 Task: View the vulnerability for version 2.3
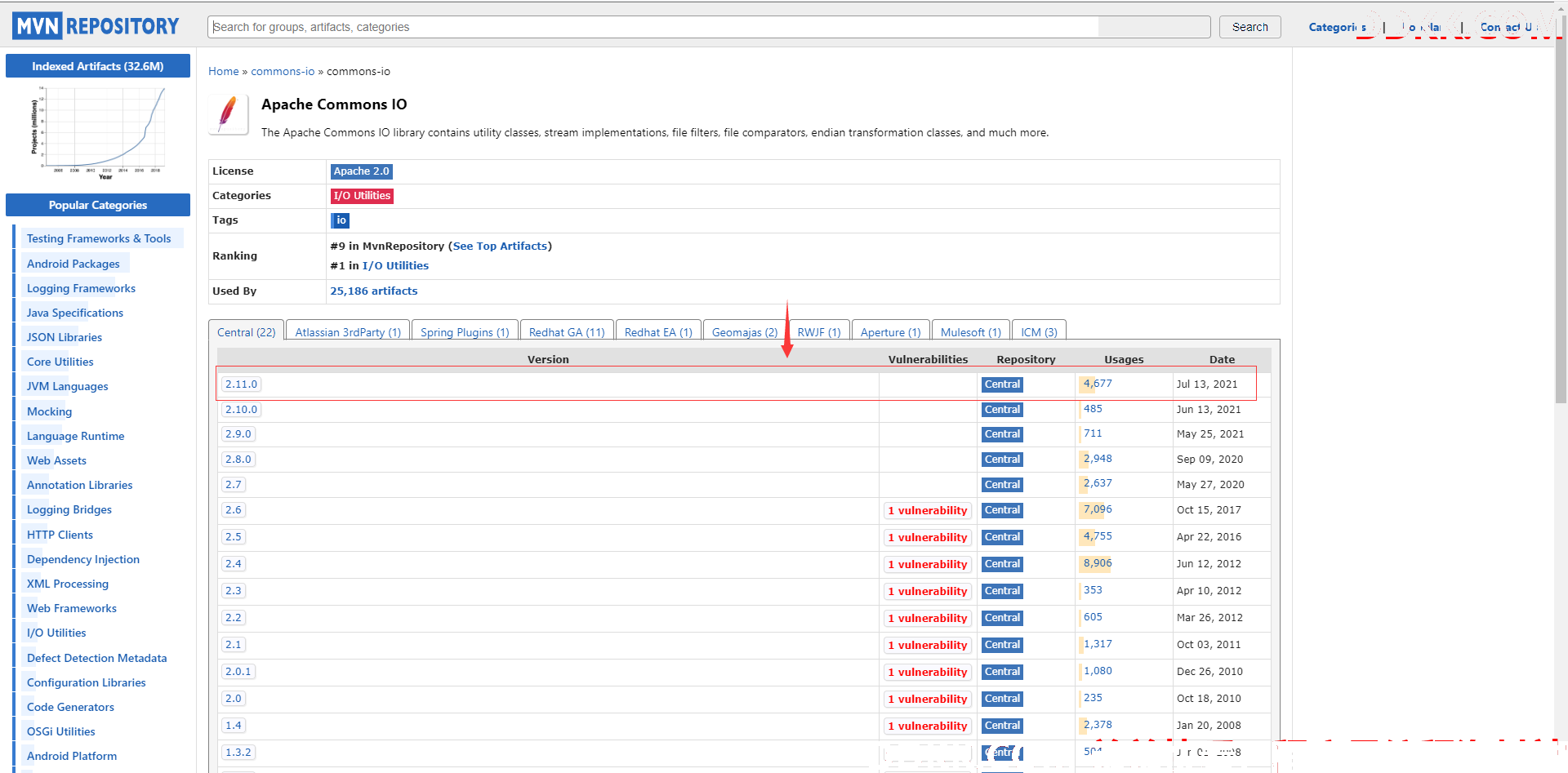tap(927, 591)
